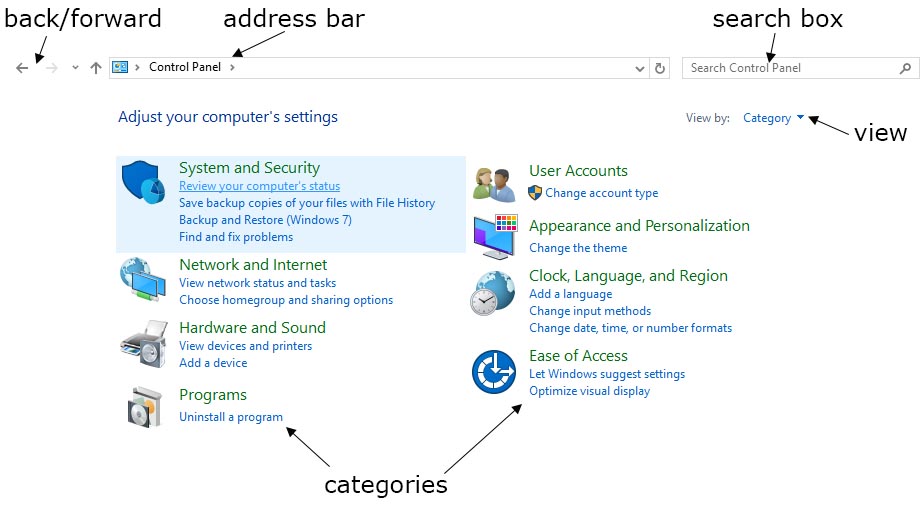
Task: Click the Appearance and Personalization monitor icon
Action: click(496, 237)
